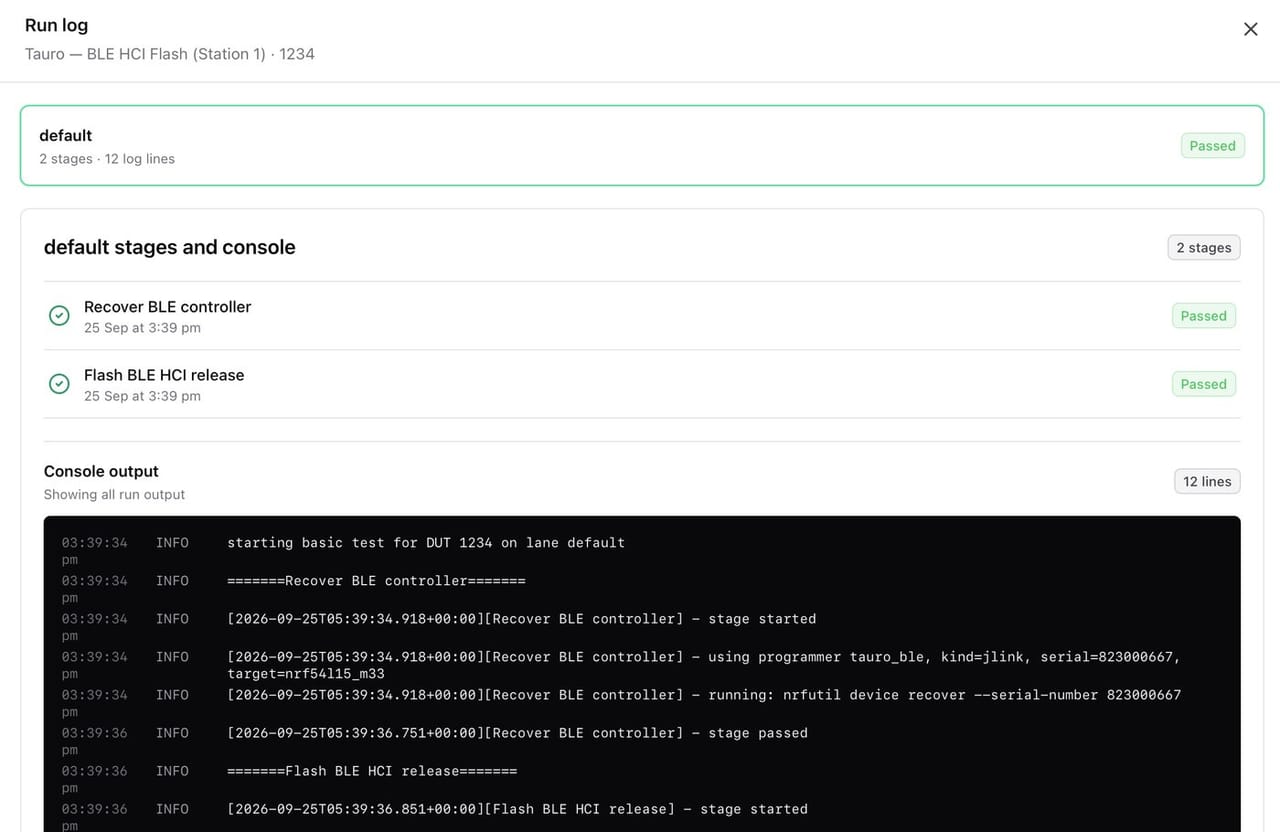The width and height of the screenshot is (1280, 832).
Task: Select the default lane card
Action: pyautogui.click(x=642, y=146)
